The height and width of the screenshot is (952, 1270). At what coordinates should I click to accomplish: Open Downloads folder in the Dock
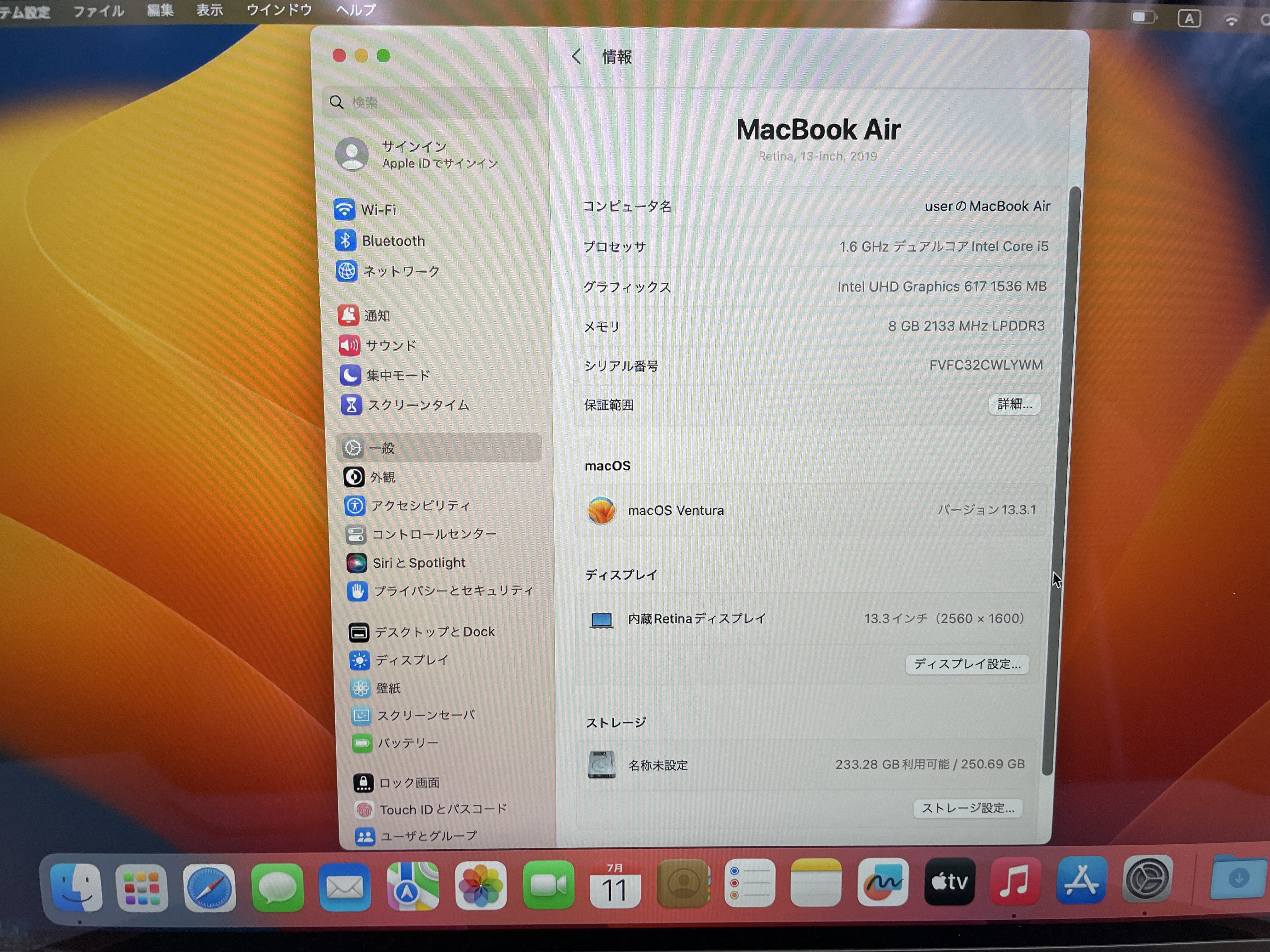point(1238,877)
